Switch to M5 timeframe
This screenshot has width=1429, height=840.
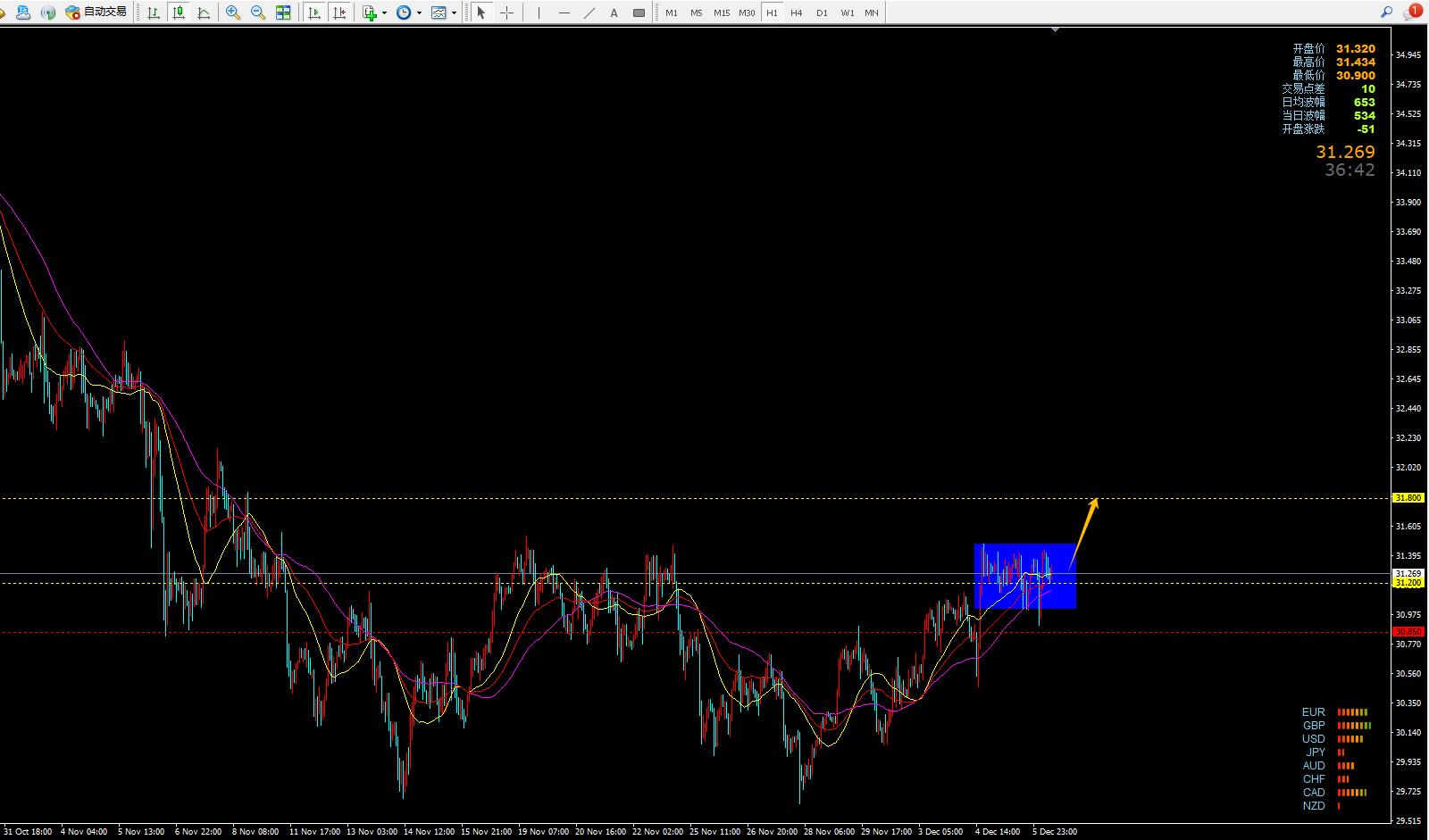(697, 12)
